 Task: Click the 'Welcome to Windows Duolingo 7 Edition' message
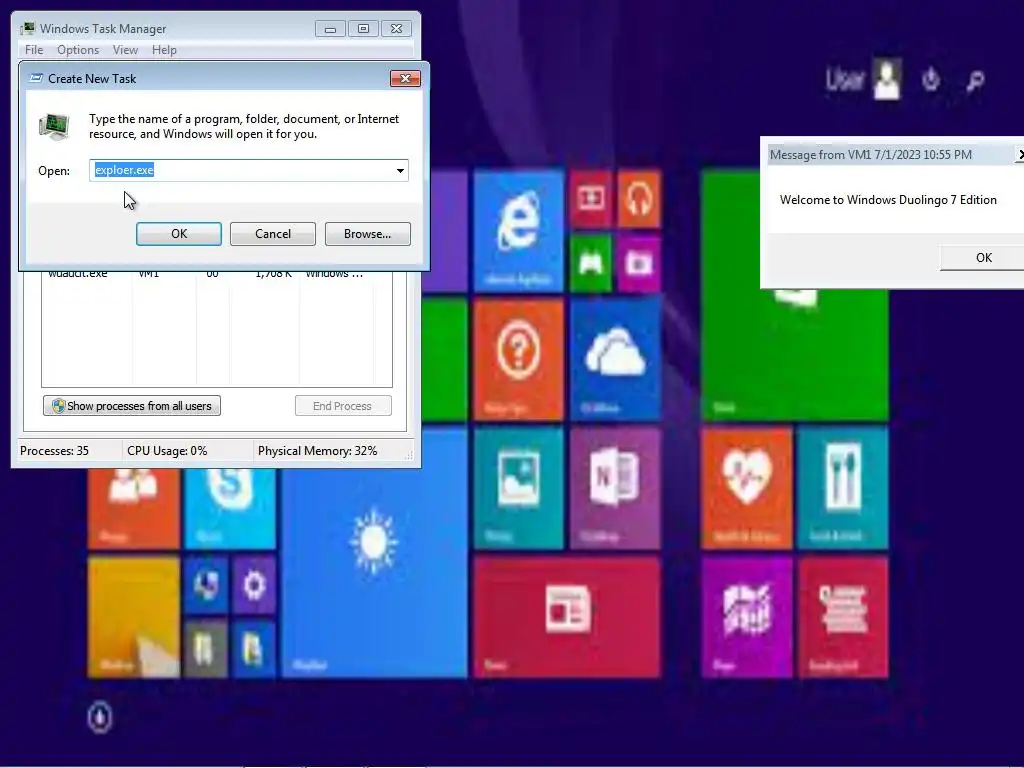click(888, 200)
